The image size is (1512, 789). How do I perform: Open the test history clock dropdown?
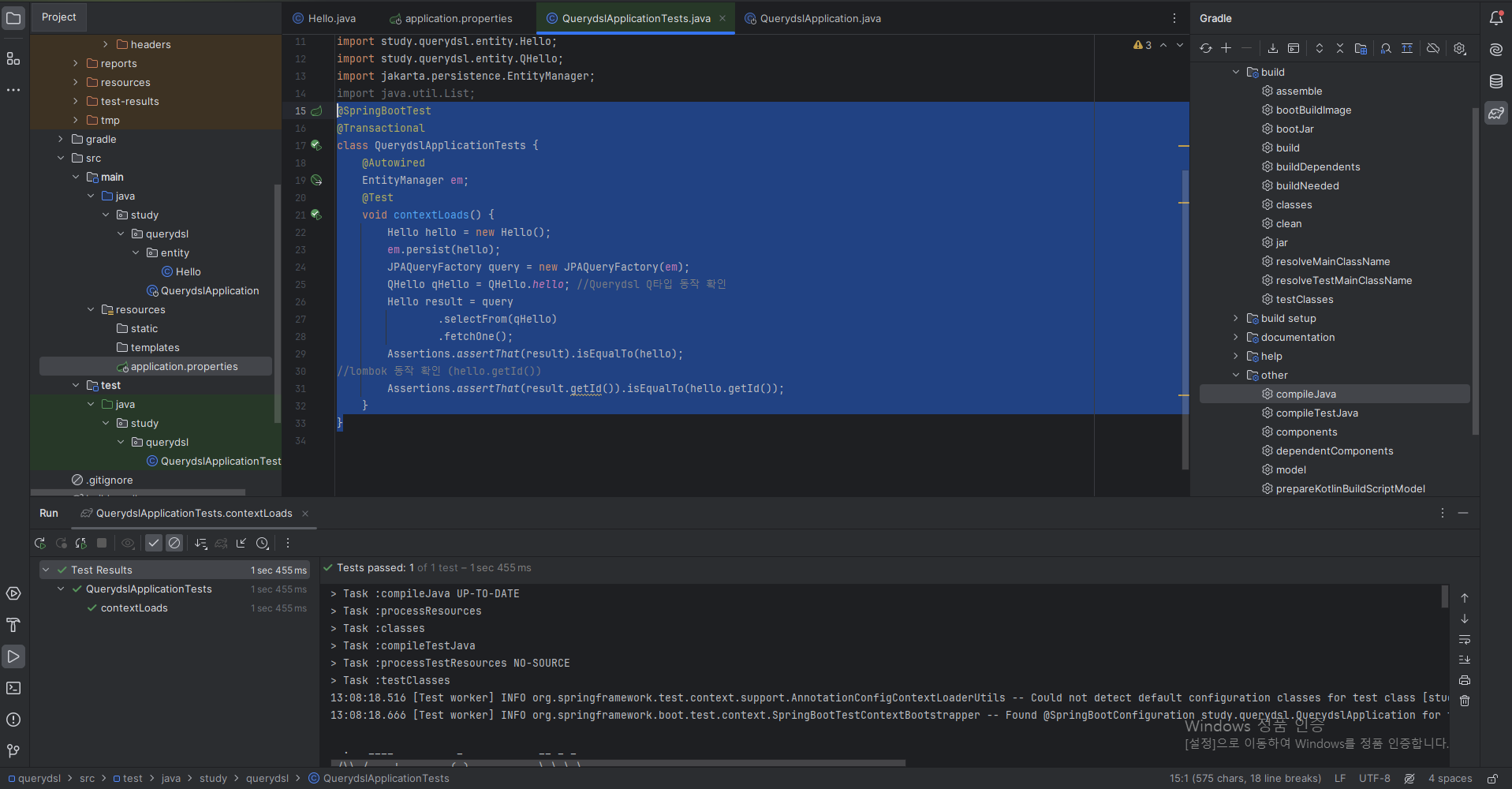(263, 543)
